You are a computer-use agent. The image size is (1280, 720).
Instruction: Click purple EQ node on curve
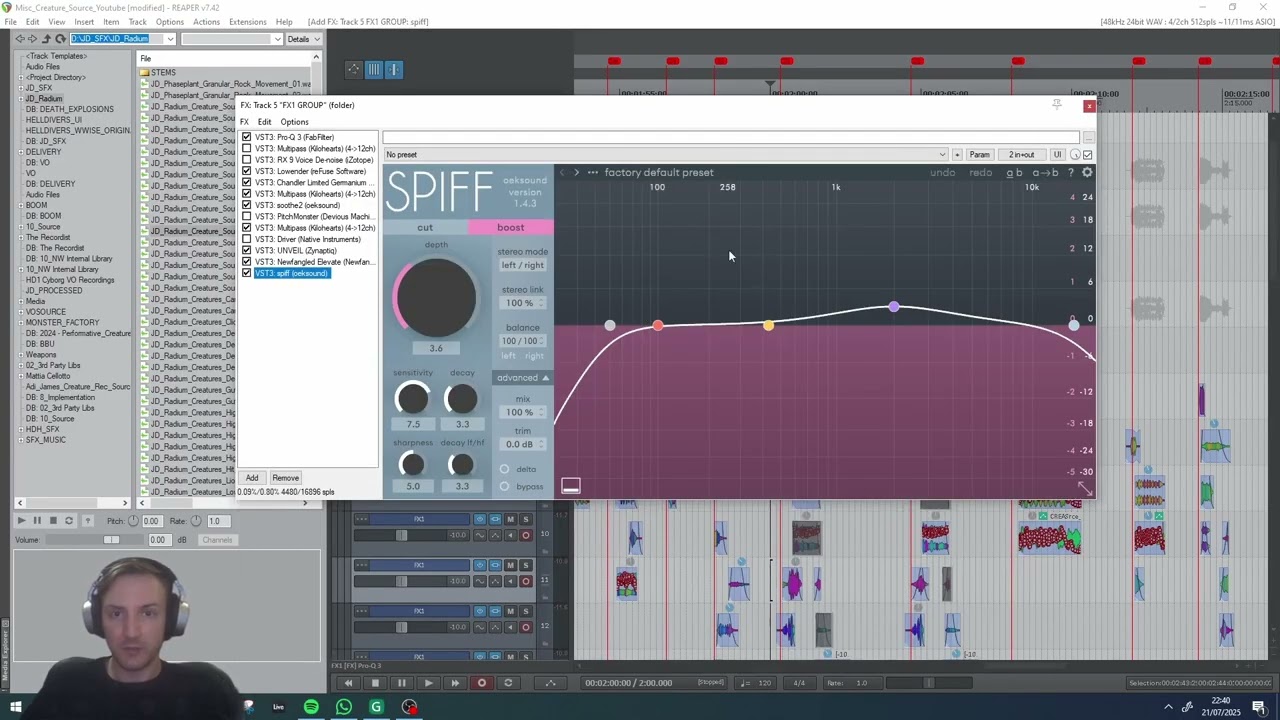(x=894, y=307)
